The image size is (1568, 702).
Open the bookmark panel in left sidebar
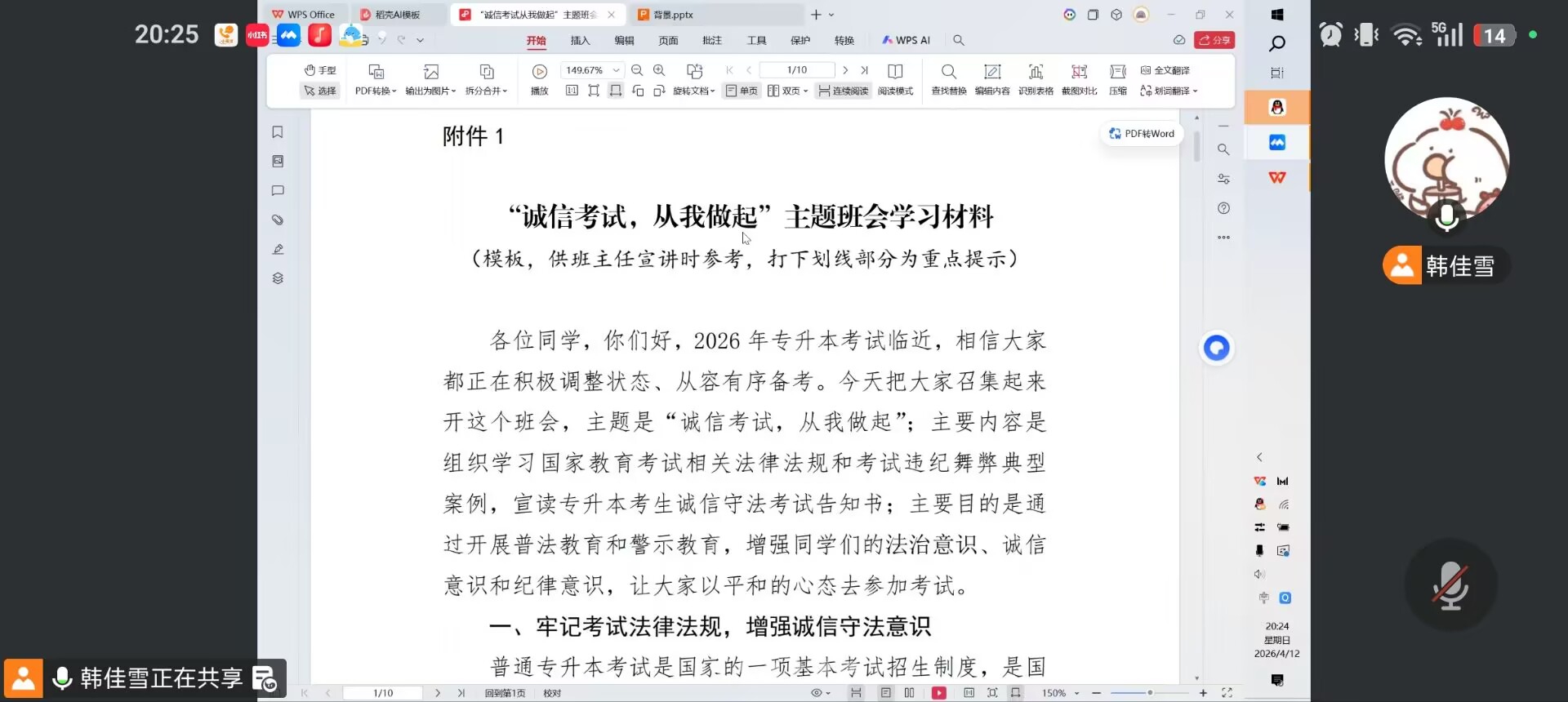tap(278, 132)
